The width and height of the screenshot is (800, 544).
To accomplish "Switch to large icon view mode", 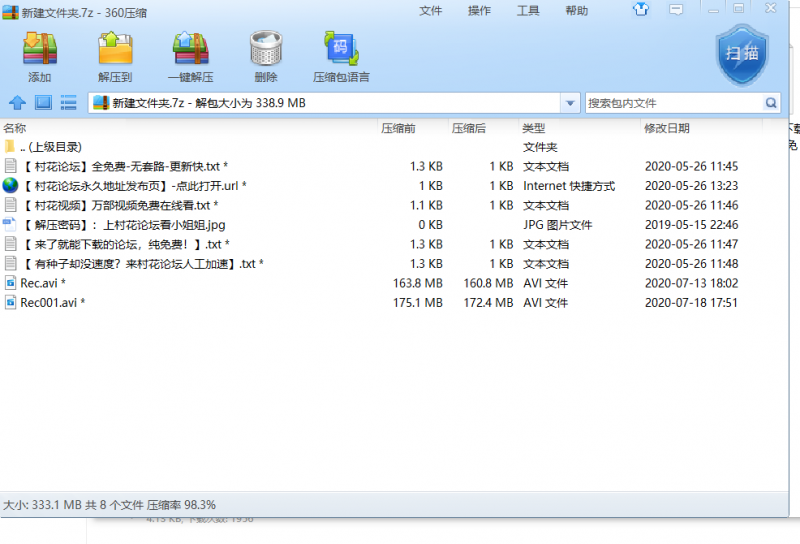I will (x=43, y=102).
